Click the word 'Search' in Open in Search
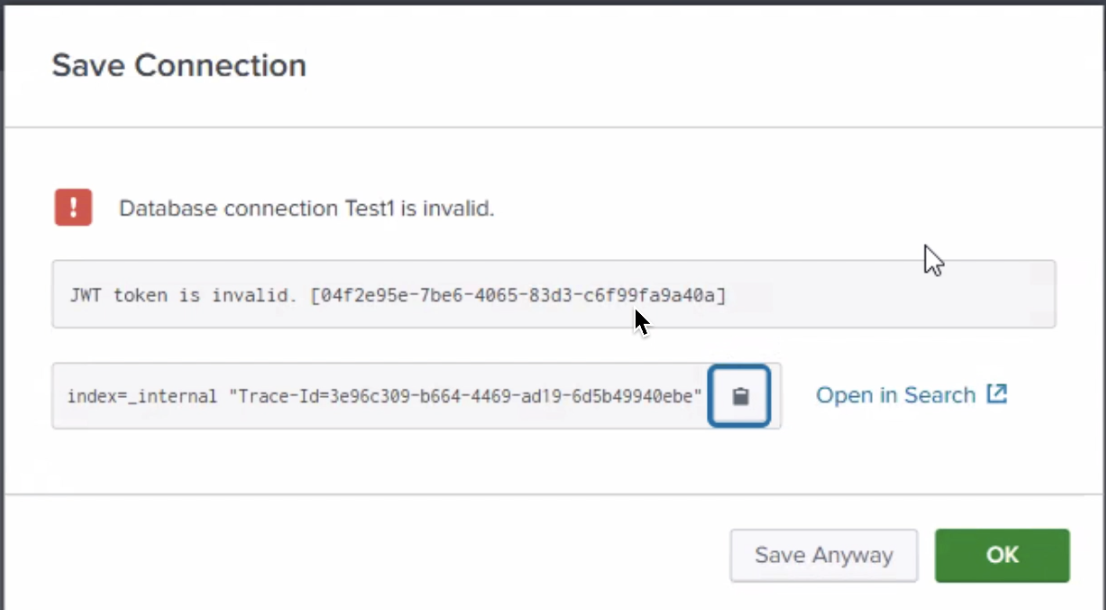Viewport: 1106px width, 610px height. point(940,395)
